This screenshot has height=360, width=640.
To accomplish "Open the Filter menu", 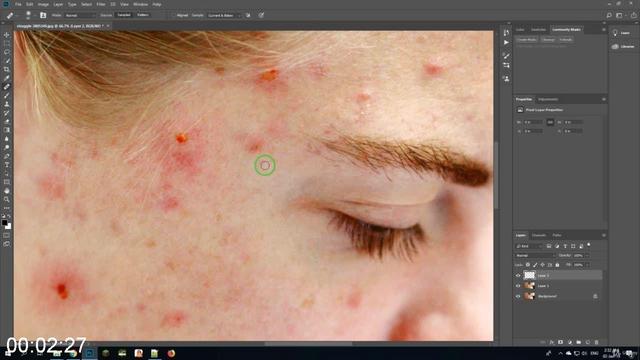I will [101, 4].
